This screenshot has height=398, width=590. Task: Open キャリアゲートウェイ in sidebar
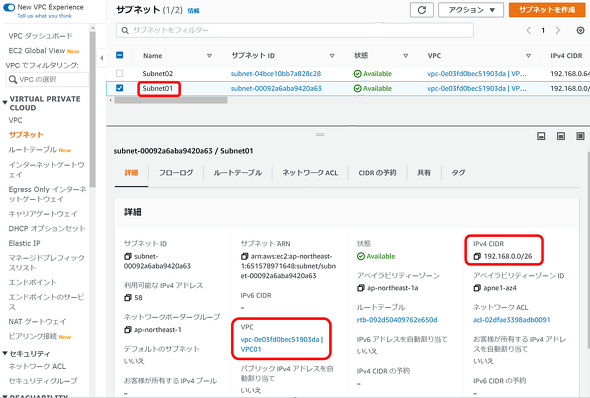coord(43,214)
